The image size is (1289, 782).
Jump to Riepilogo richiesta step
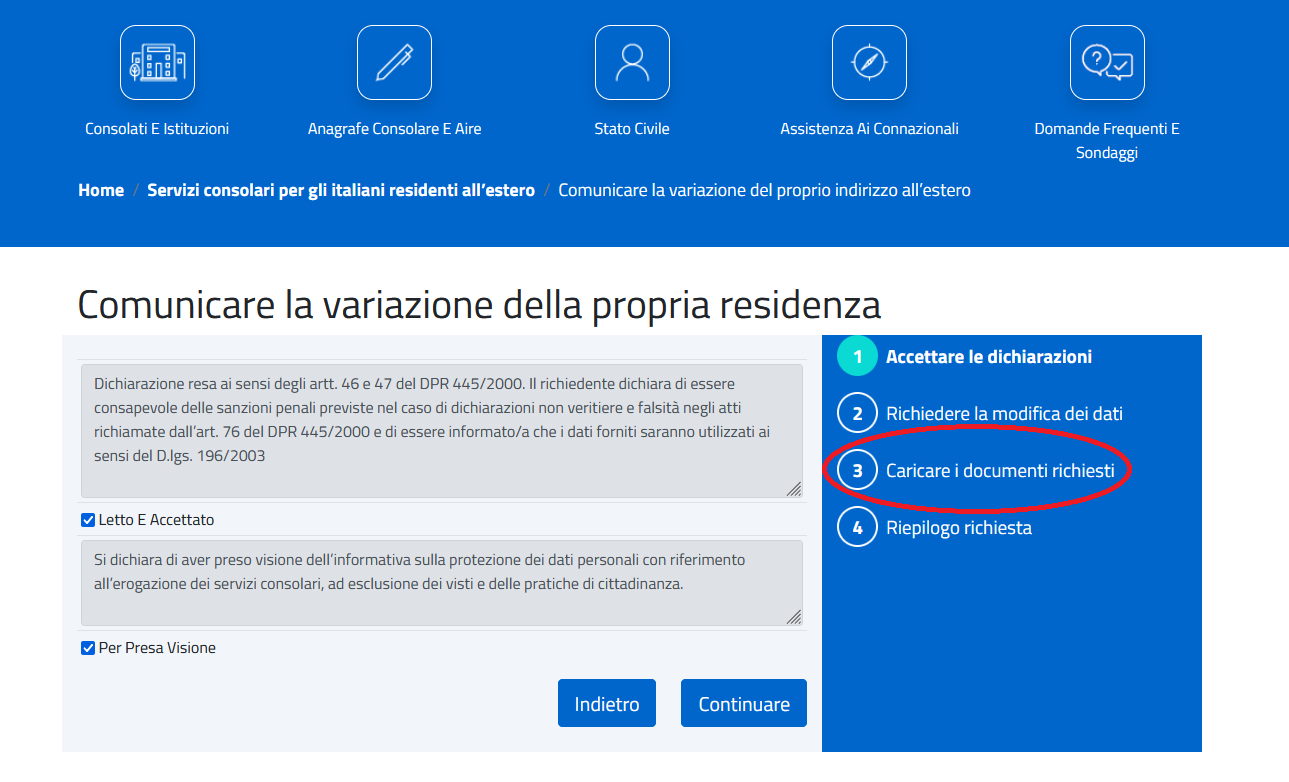point(958,528)
